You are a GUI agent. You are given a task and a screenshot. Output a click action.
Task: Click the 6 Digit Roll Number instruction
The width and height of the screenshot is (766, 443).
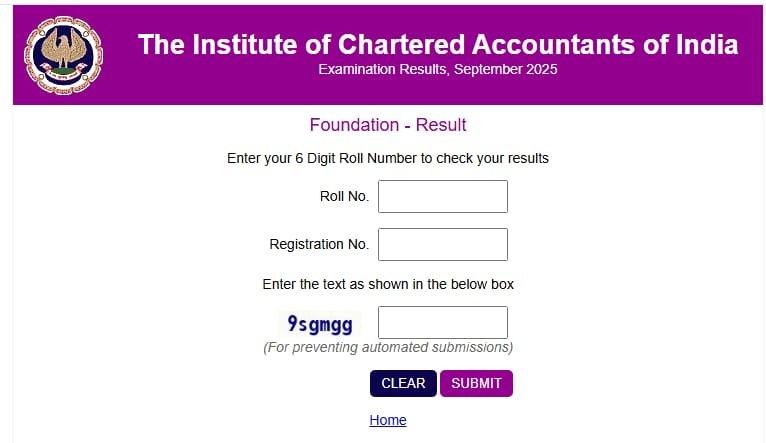(x=388, y=158)
